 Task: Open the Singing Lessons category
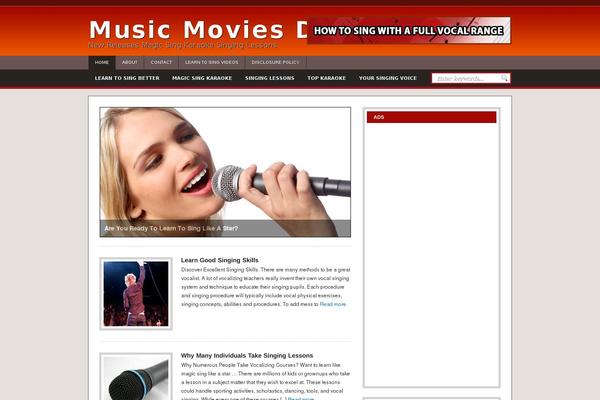click(270, 78)
